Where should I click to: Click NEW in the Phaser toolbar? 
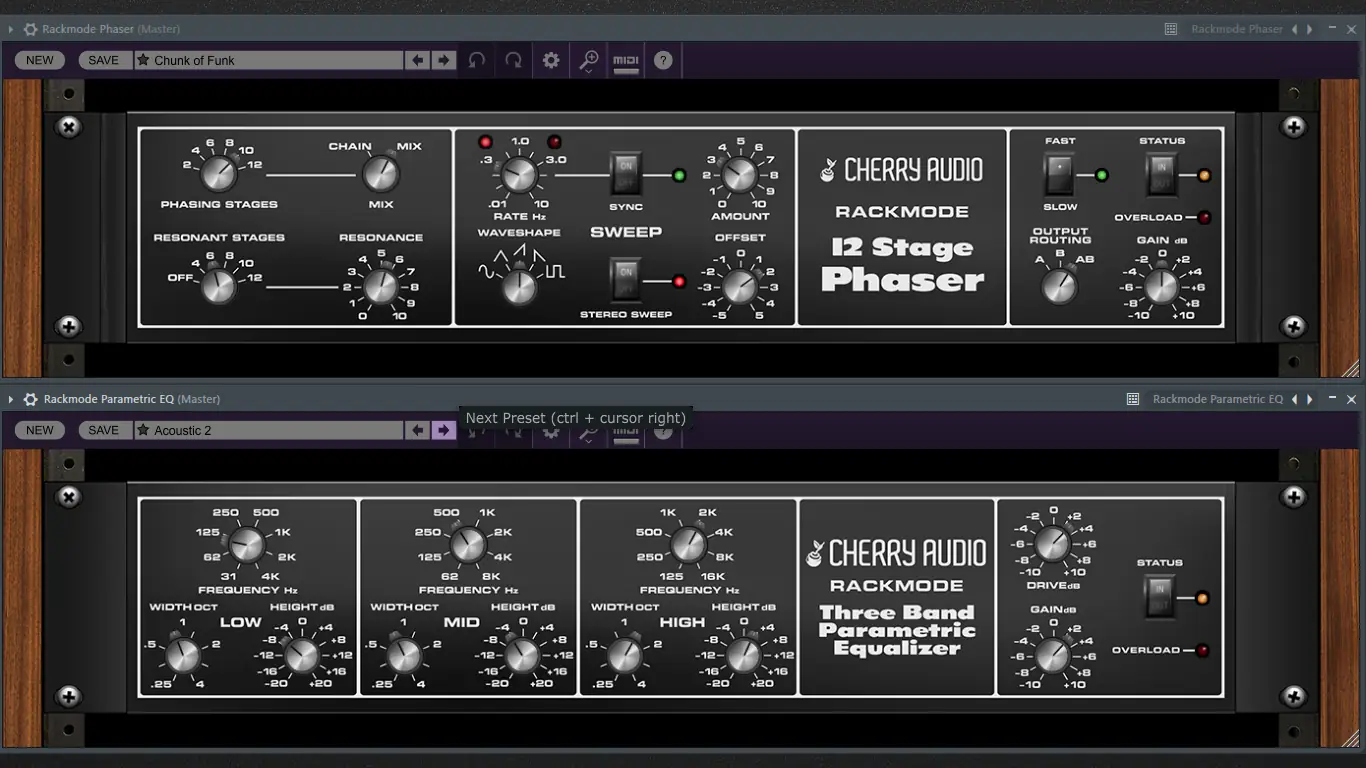point(40,60)
